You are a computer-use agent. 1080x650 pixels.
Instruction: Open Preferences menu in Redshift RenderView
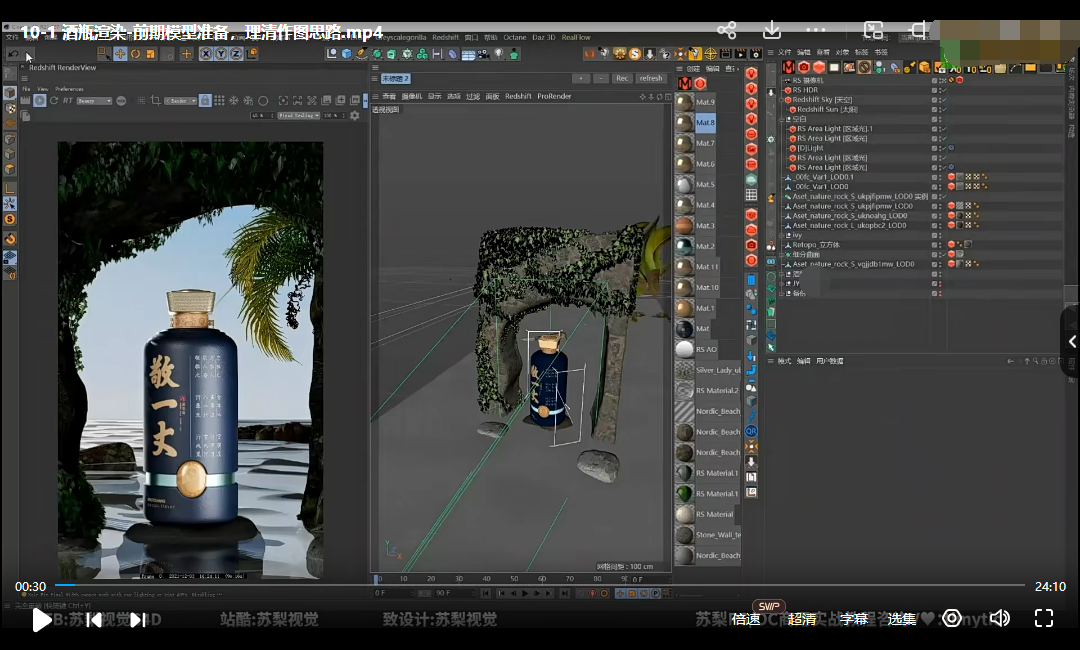click(70, 89)
